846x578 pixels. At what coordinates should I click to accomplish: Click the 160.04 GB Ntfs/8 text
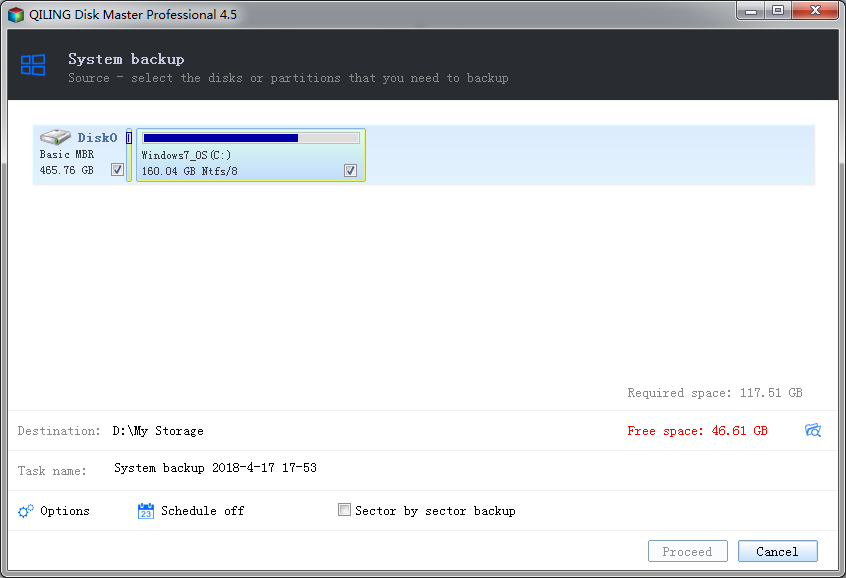[189, 171]
